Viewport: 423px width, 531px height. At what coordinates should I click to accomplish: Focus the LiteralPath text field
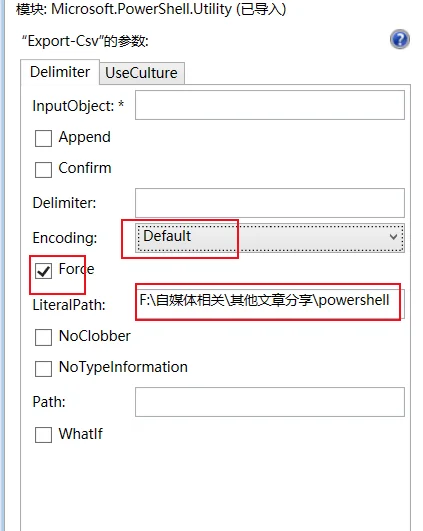270,303
